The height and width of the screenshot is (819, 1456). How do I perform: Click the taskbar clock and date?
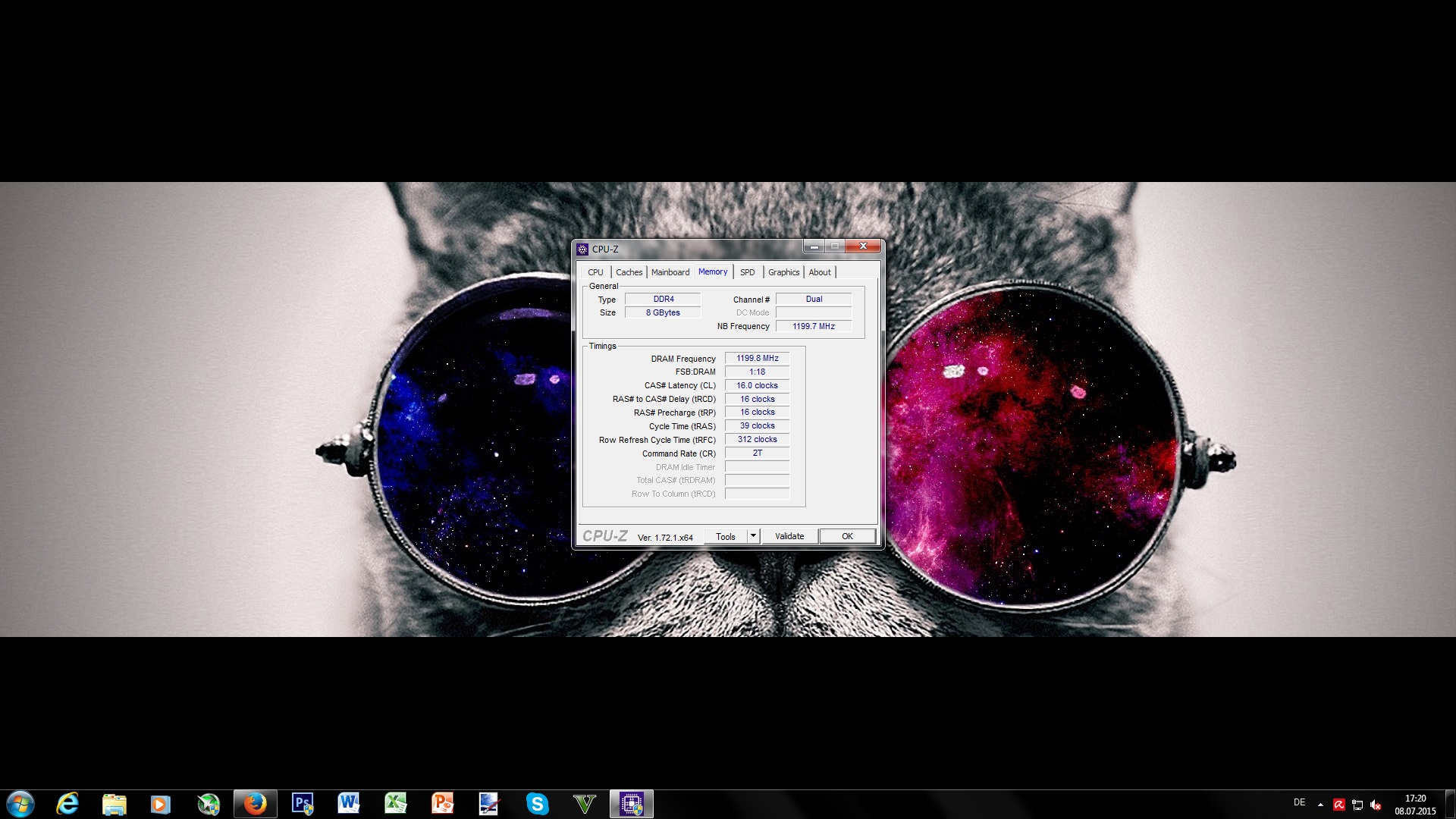(1415, 805)
